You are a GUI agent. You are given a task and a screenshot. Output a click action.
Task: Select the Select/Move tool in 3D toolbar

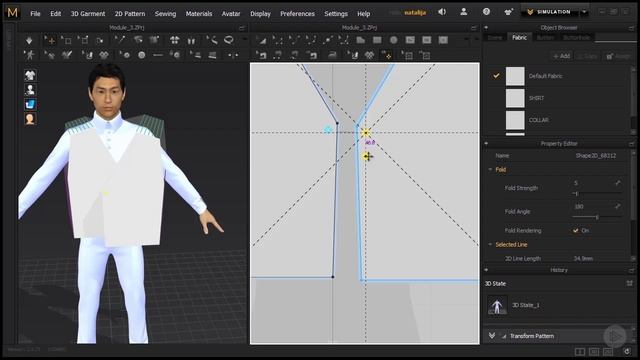[x=50, y=40]
